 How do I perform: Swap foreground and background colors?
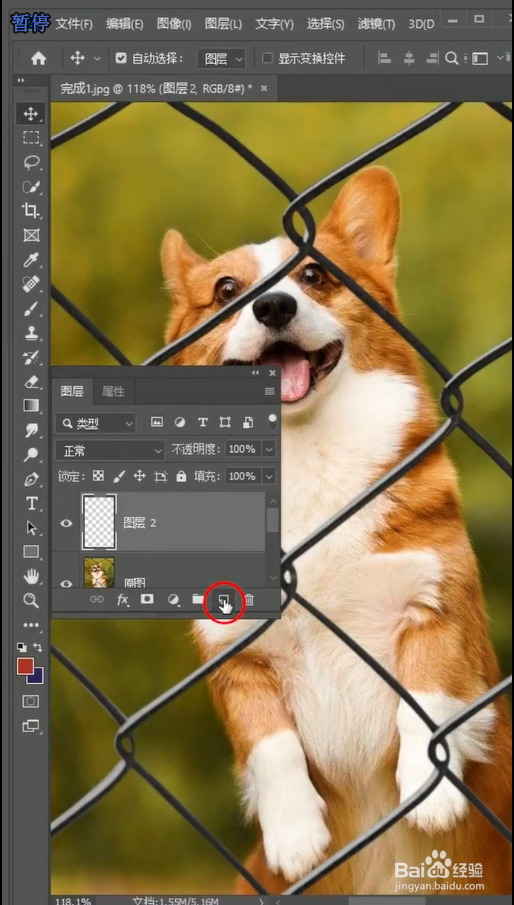click(37, 647)
